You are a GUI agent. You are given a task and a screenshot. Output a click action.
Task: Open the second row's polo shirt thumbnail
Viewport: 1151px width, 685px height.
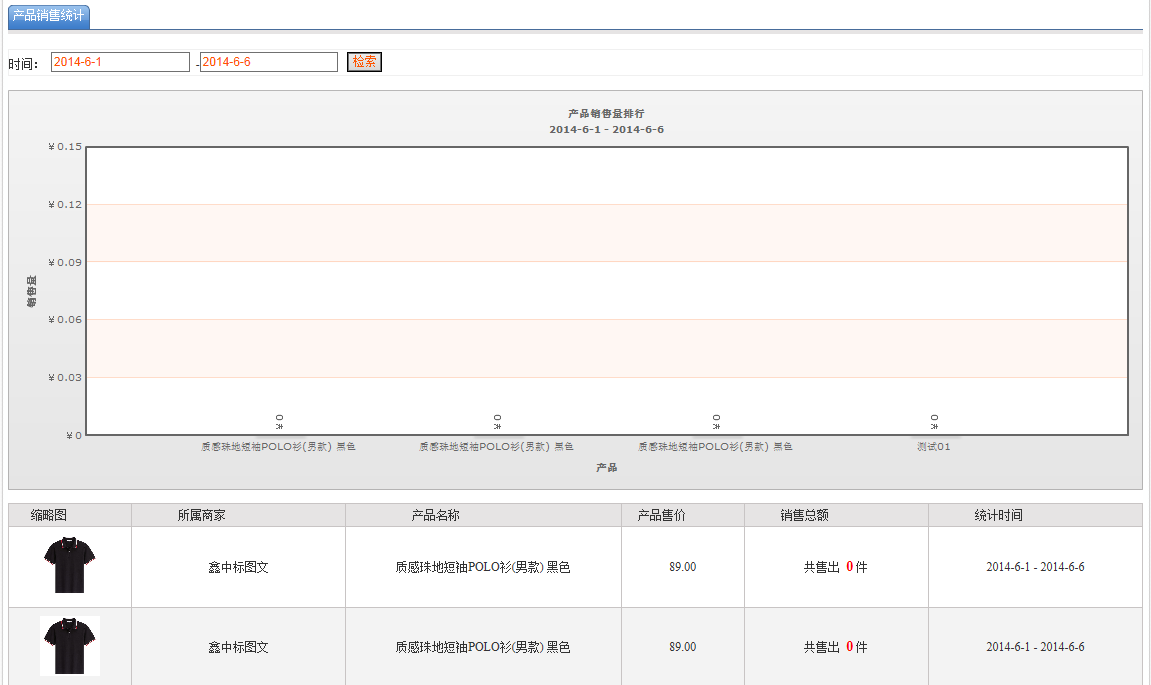(70, 646)
